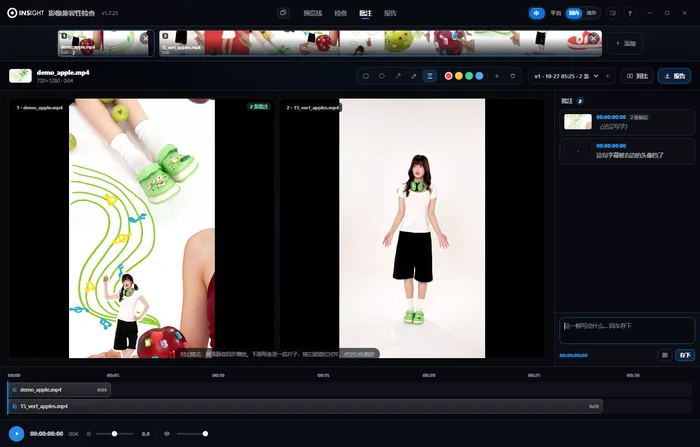Choose the blue annotation color
This screenshot has width=700, height=447.
(x=479, y=76)
